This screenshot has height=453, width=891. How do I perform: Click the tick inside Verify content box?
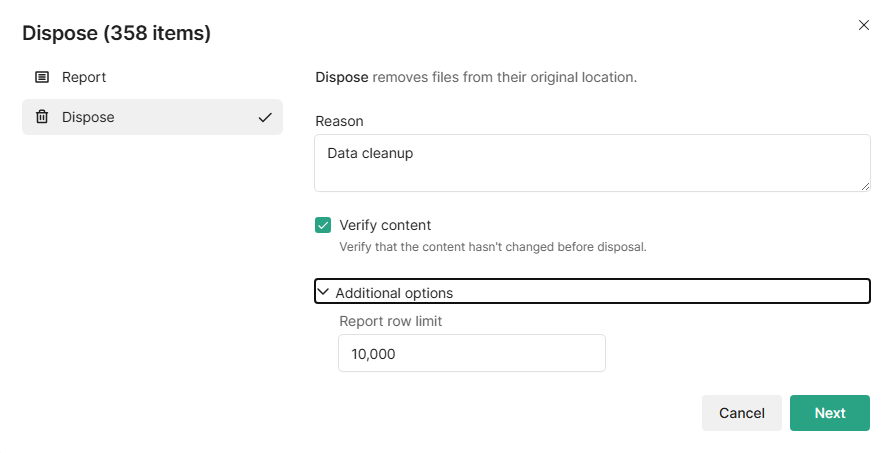(x=323, y=225)
